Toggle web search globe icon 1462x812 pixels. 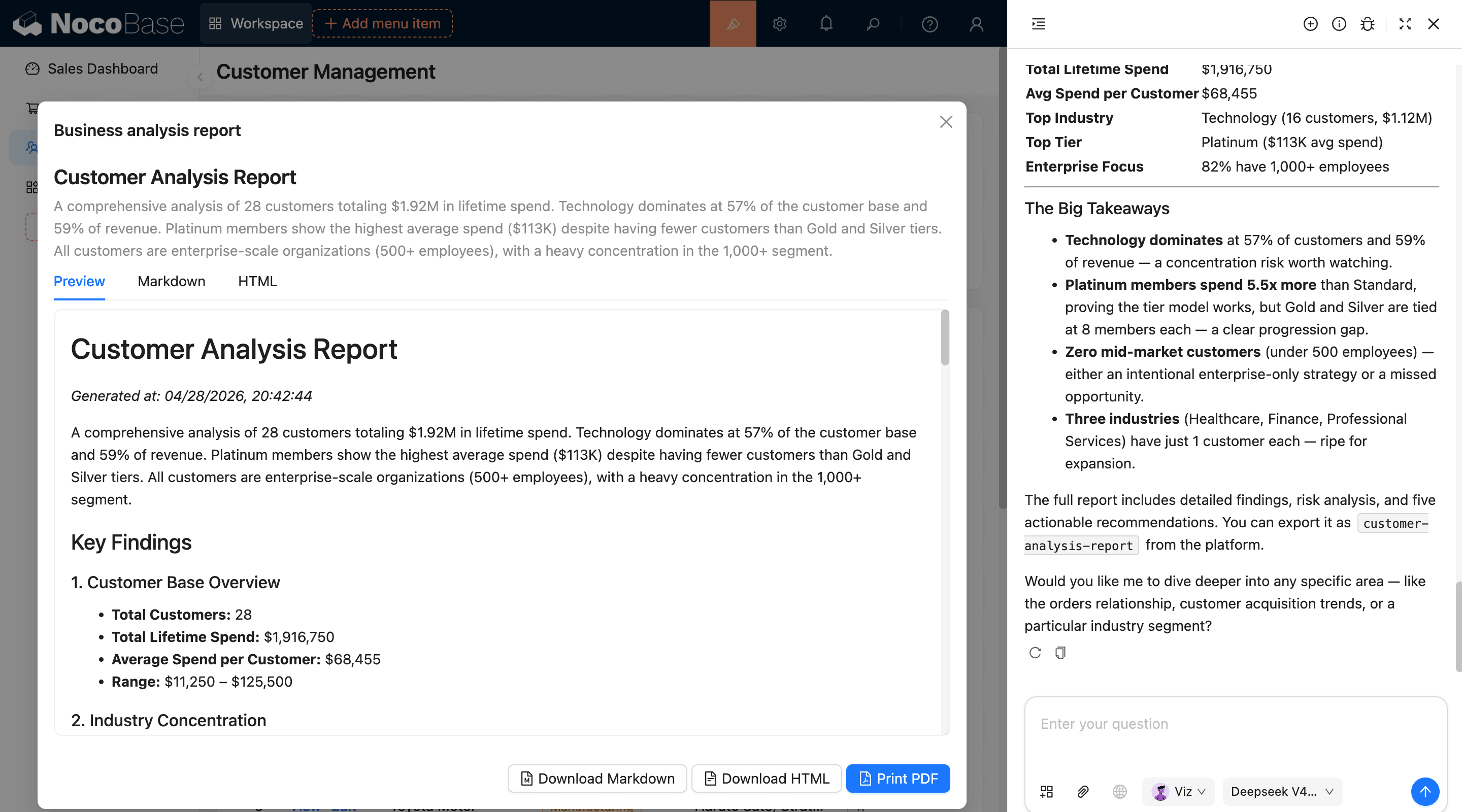coord(1119,792)
